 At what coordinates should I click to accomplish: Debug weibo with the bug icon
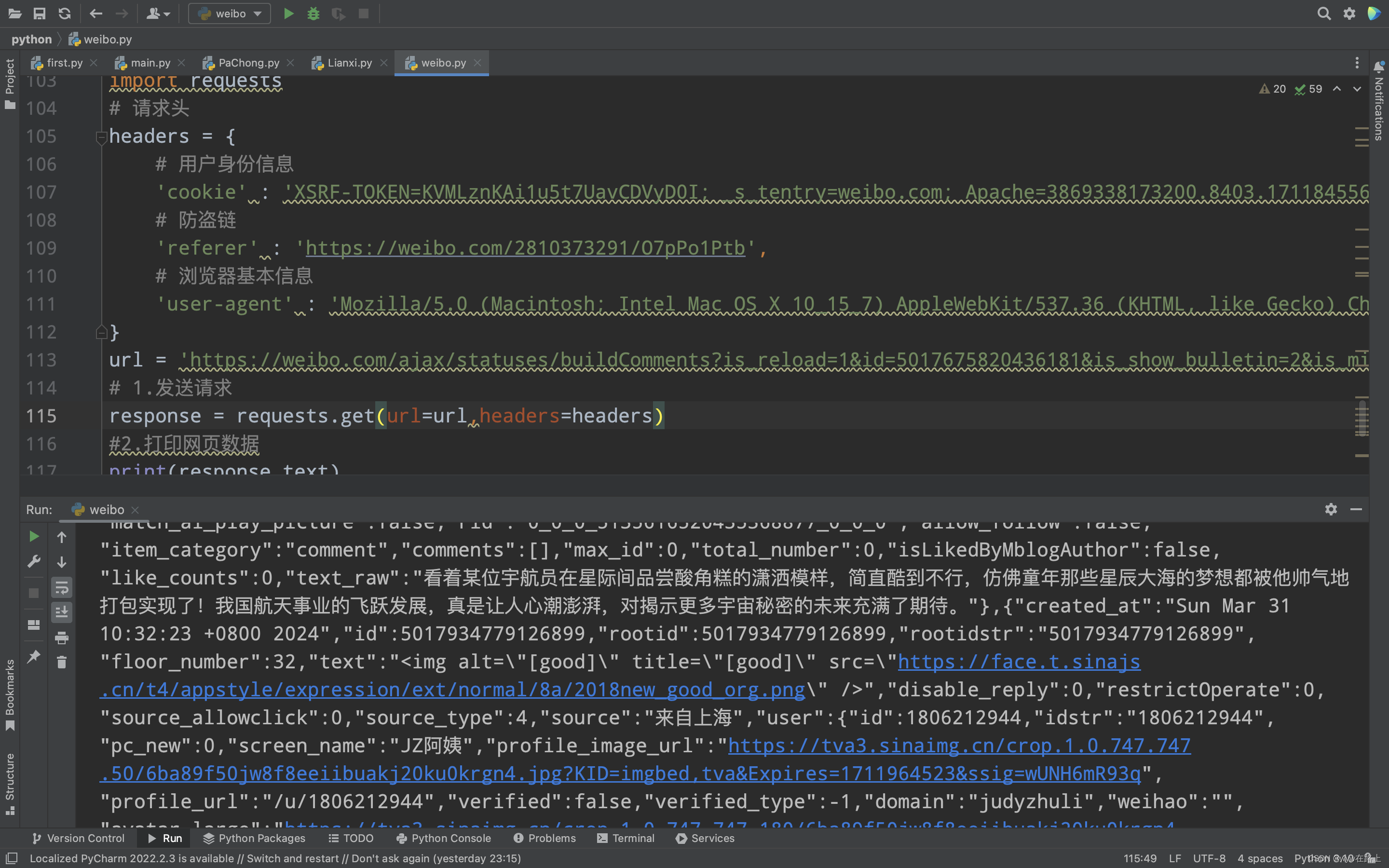(x=313, y=13)
